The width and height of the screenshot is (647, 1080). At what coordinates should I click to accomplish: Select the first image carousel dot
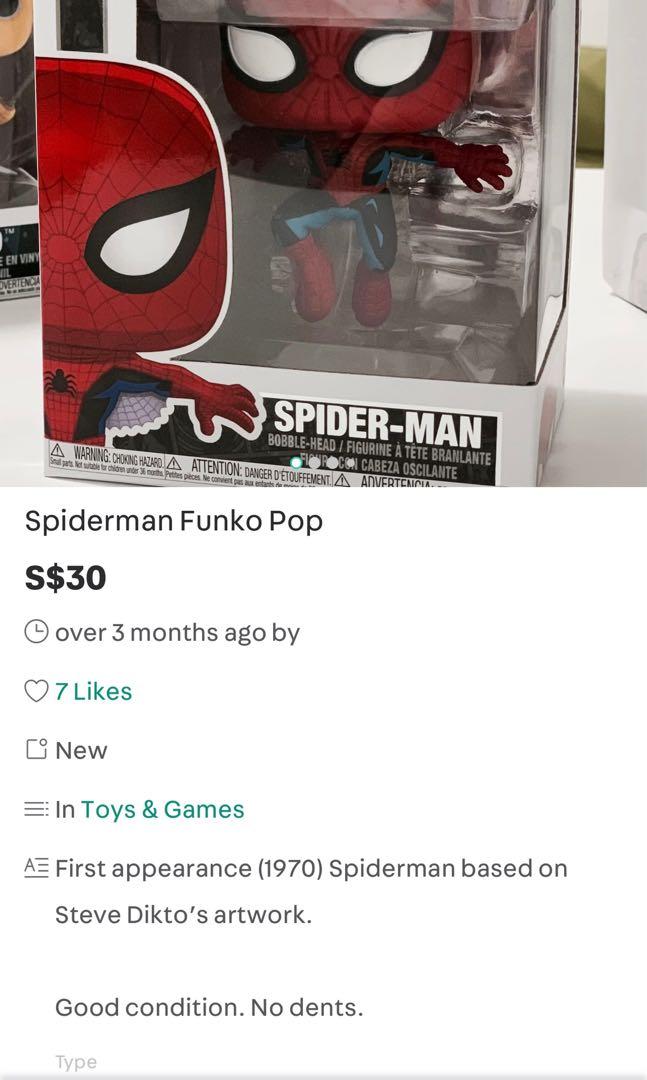point(296,463)
